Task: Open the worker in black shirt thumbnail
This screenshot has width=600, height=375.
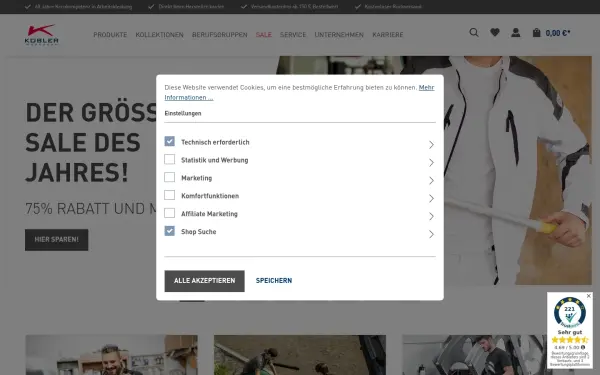Action: coord(474,355)
